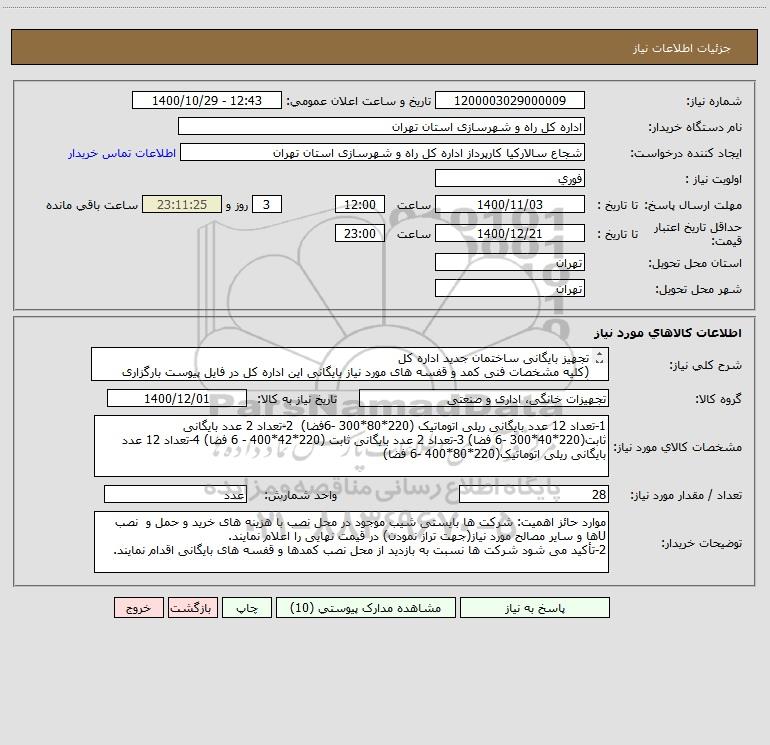Click ایجاد کننده درخواست field

[x=383, y=152]
